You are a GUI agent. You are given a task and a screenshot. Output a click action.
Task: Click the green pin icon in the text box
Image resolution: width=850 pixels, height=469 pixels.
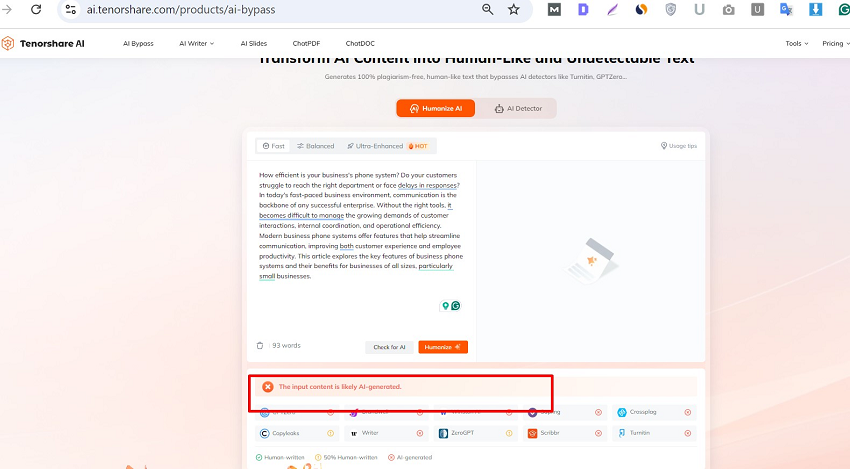click(x=445, y=306)
